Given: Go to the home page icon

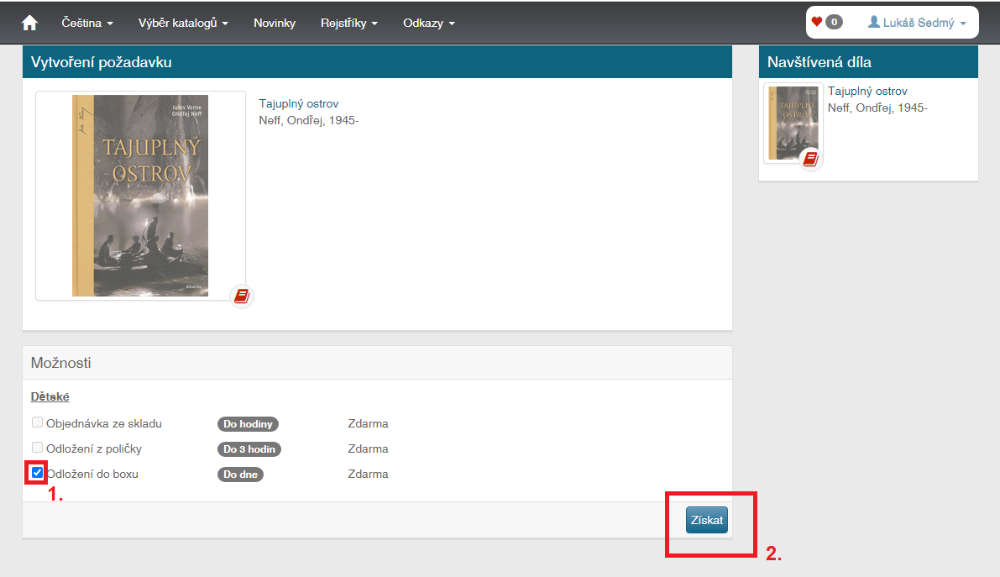Looking at the screenshot, I should click(29, 22).
